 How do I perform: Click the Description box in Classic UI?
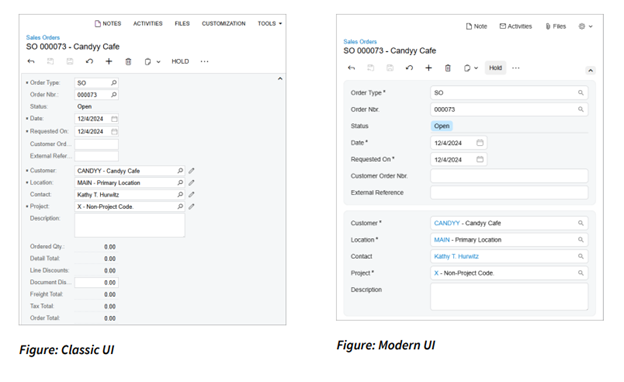pos(129,225)
